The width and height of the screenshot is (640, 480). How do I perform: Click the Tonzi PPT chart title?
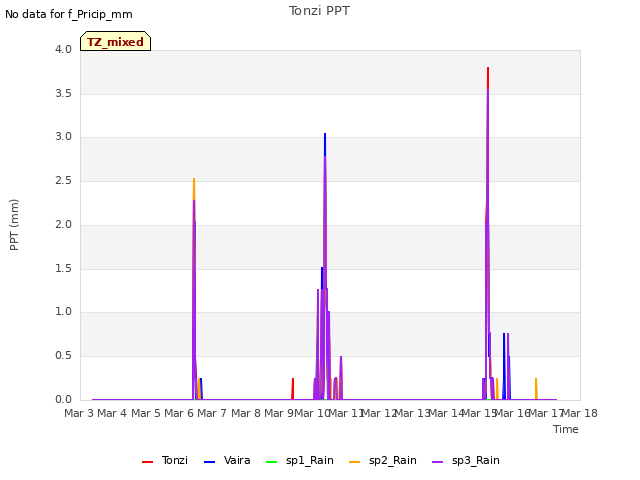click(x=319, y=11)
